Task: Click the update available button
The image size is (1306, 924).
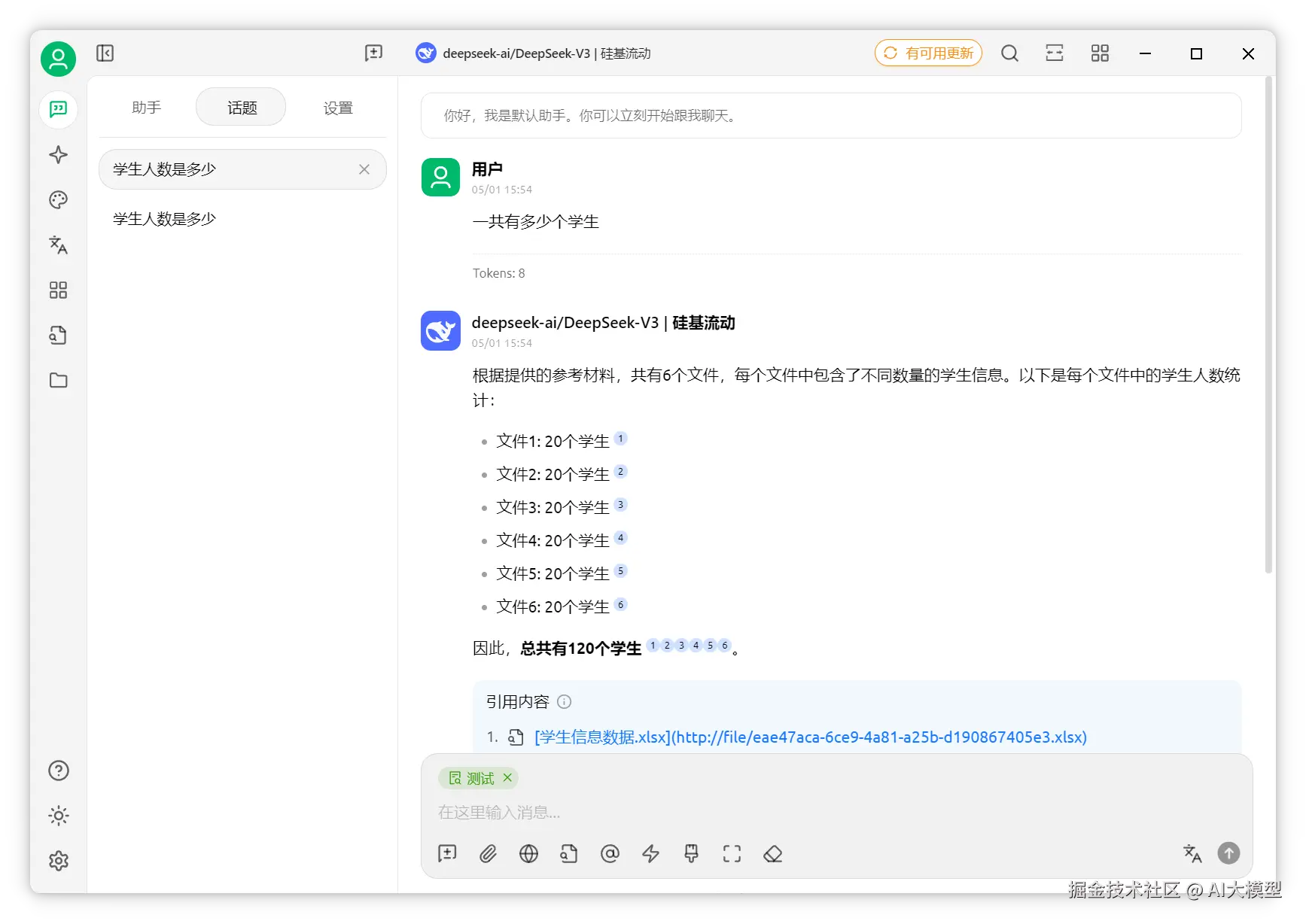Action: coord(928,53)
